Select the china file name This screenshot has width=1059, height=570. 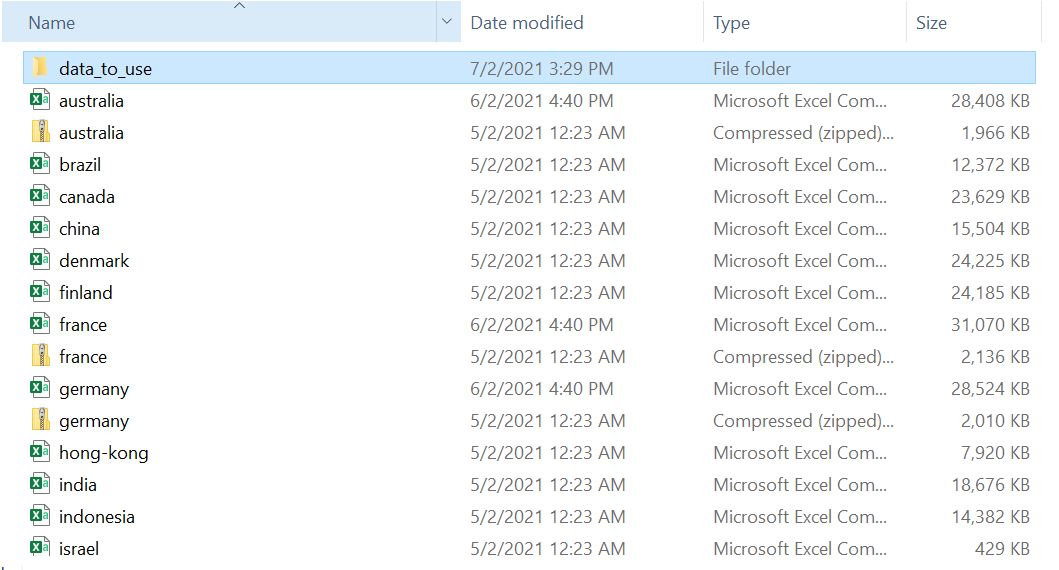79,229
